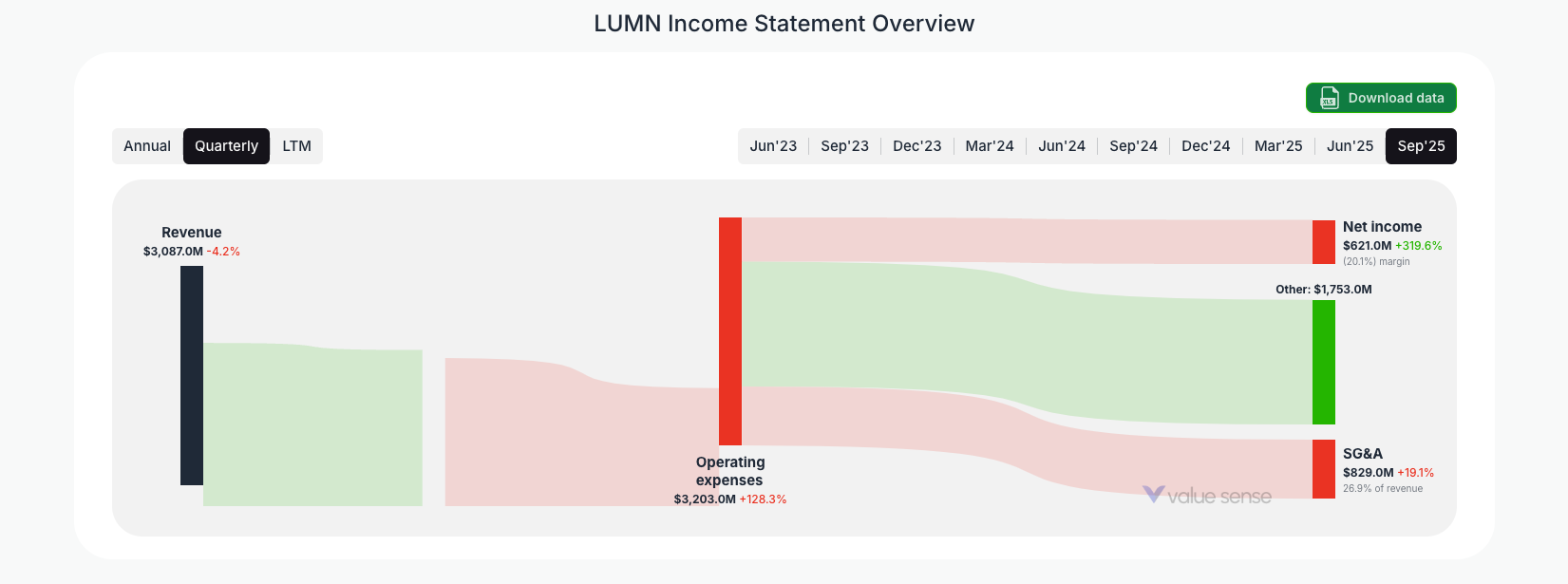
Task: Click the dark Revenue bar
Action: tap(192, 375)
